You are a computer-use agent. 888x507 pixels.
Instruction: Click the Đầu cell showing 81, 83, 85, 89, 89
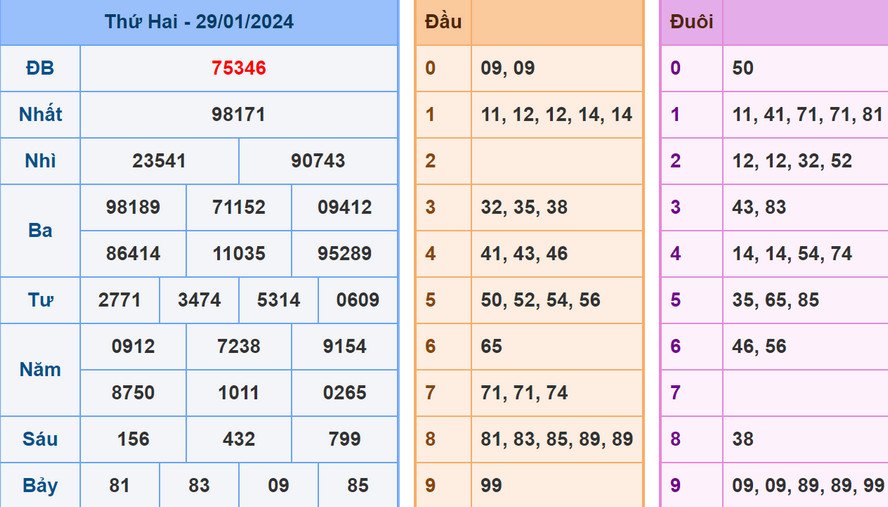(556, 439)
